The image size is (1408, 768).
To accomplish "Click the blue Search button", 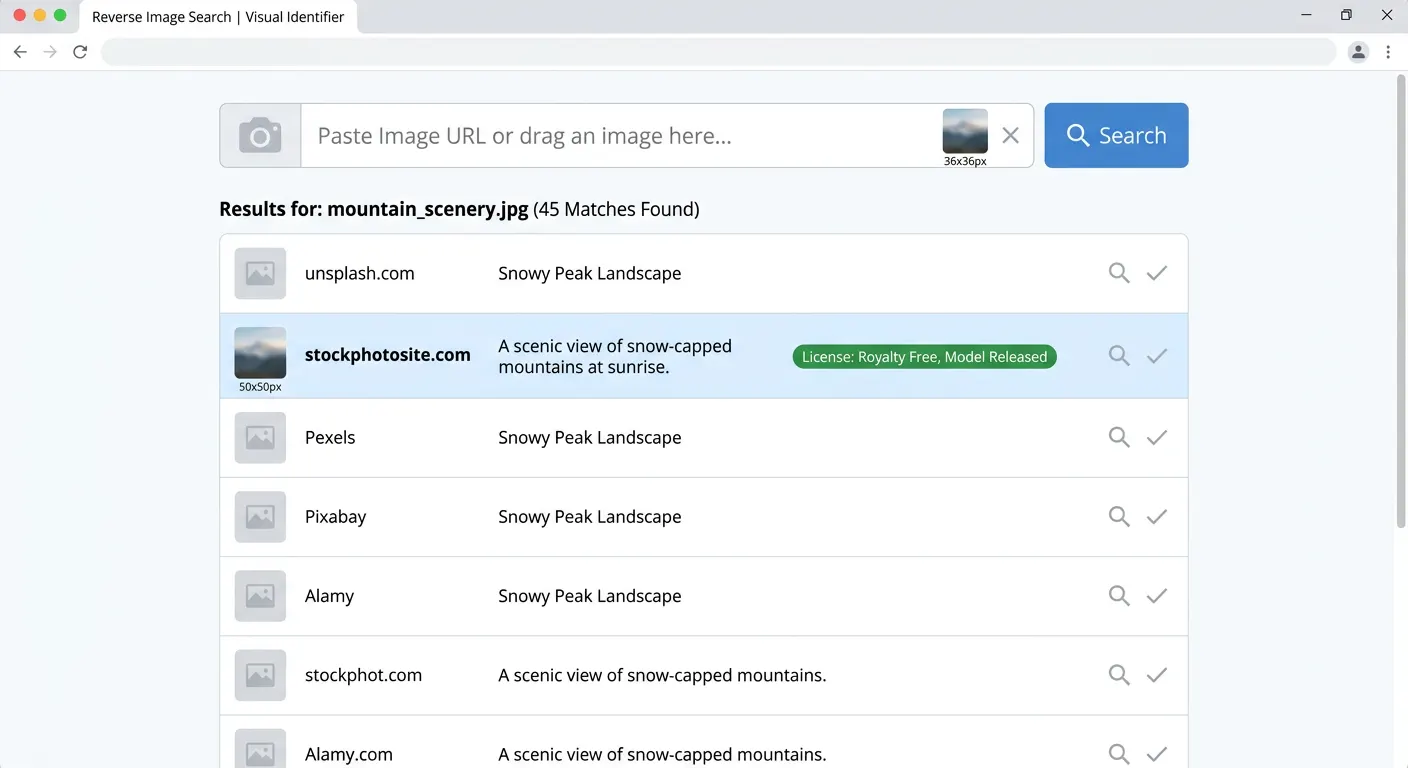I will tap(1116, 135).
